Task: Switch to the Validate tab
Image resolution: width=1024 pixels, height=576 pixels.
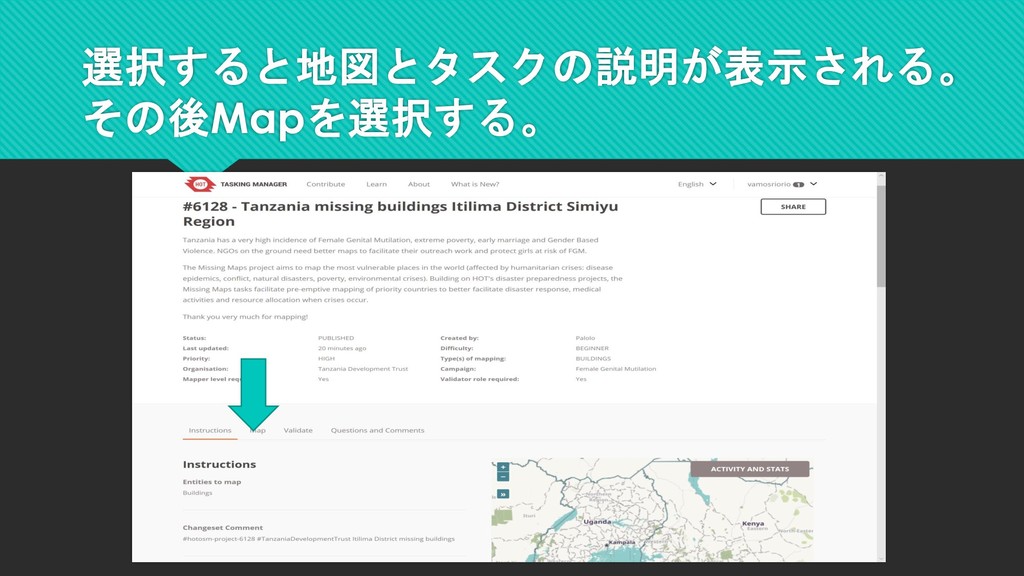Action: pos(298,430)
